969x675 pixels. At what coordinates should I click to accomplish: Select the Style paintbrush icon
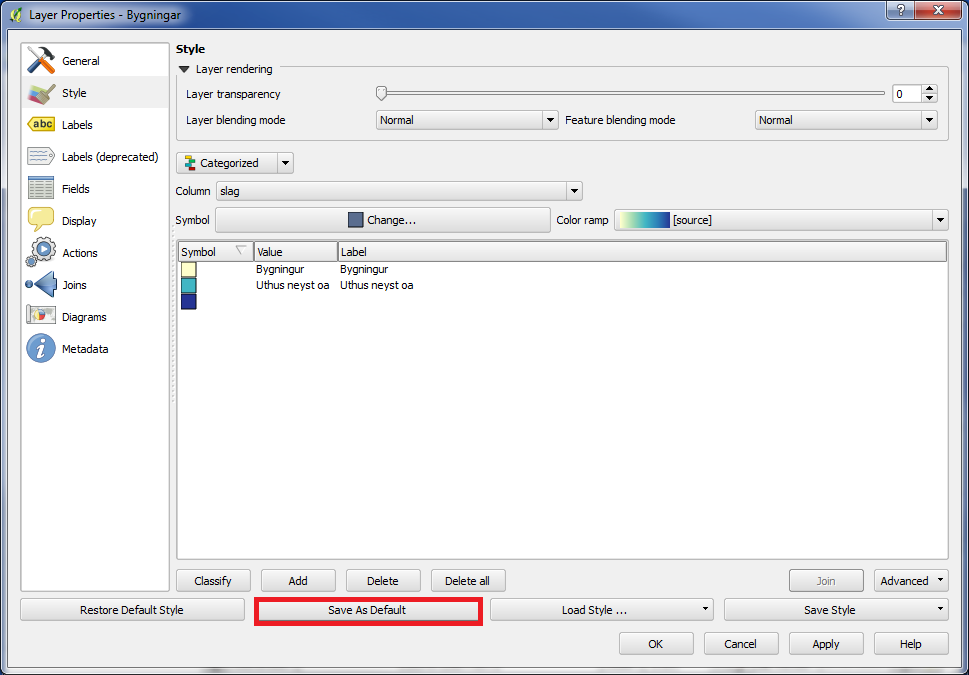coord(41,93)
